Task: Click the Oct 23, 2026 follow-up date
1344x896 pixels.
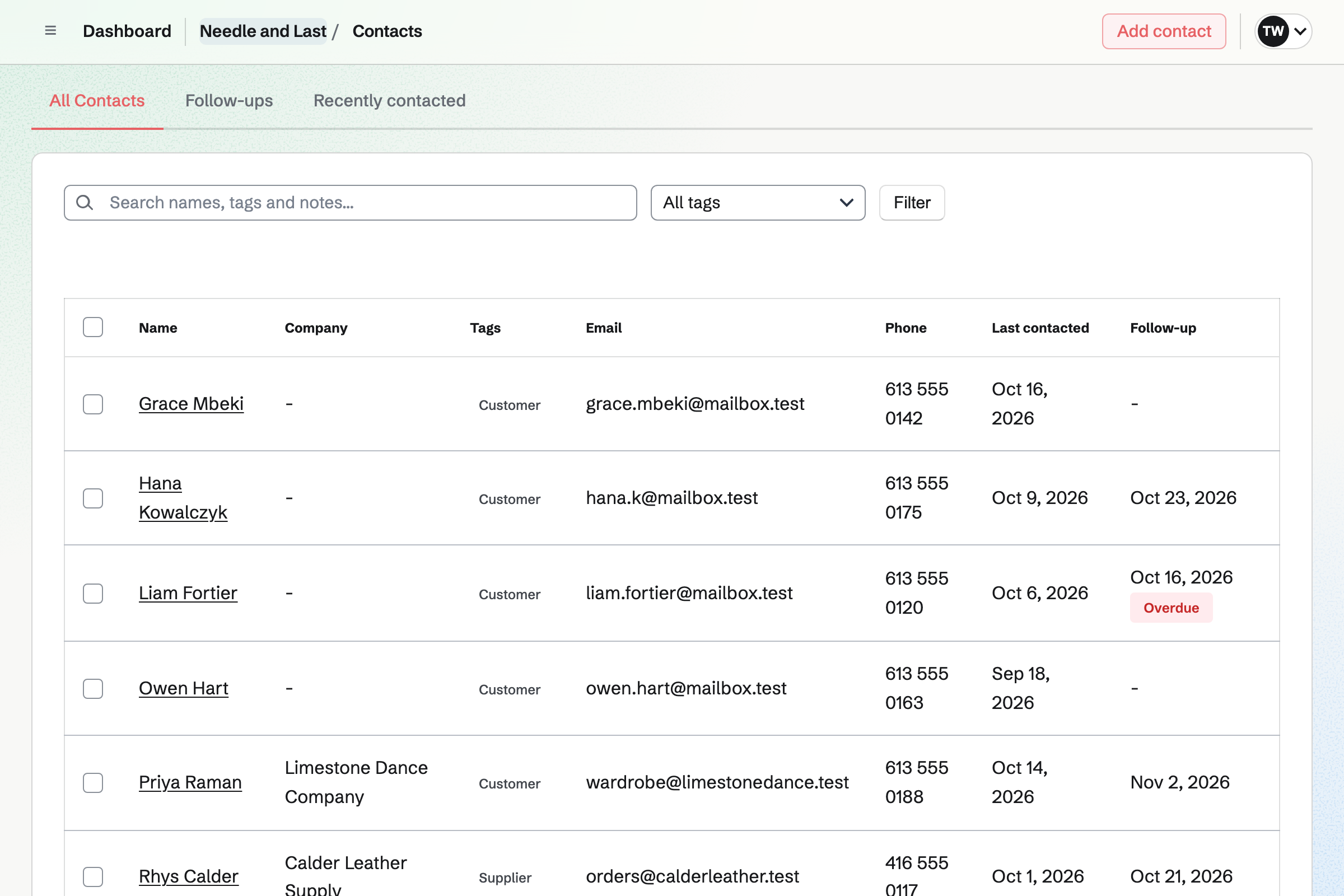Action: click(x=1183, y=498)
